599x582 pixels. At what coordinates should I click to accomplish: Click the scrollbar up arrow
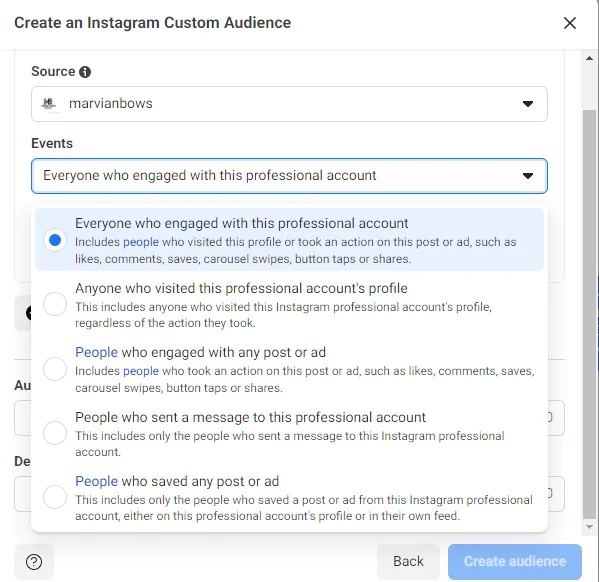[x=589, y=58]
